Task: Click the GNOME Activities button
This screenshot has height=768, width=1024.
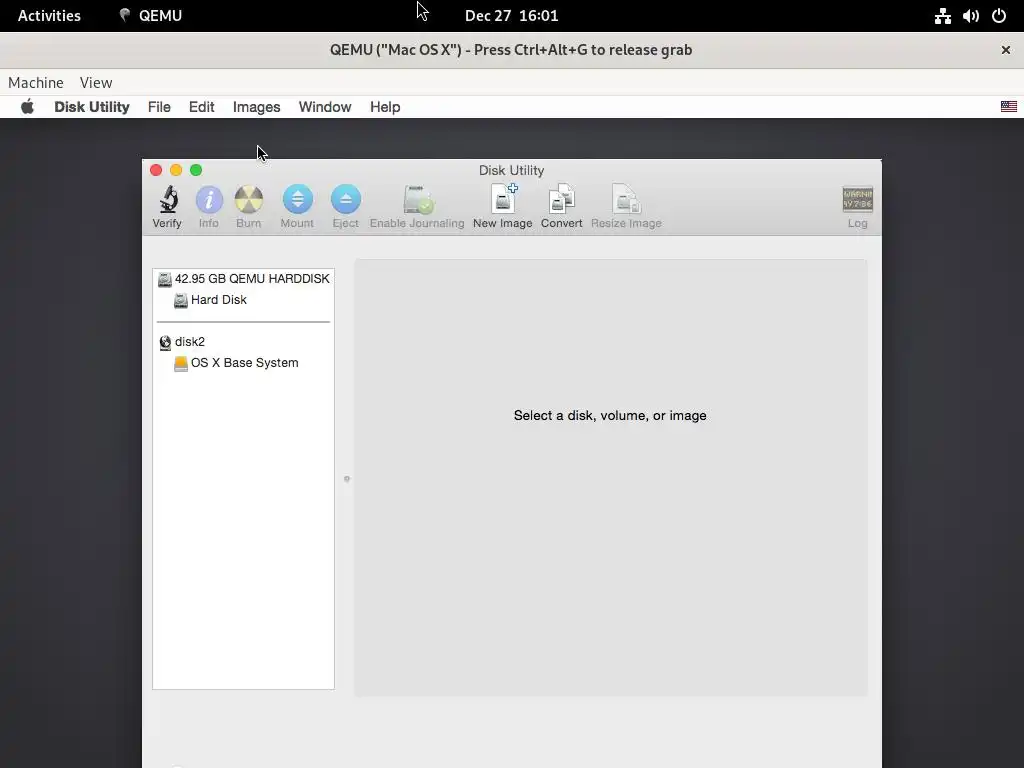Action: coord(49,16)
